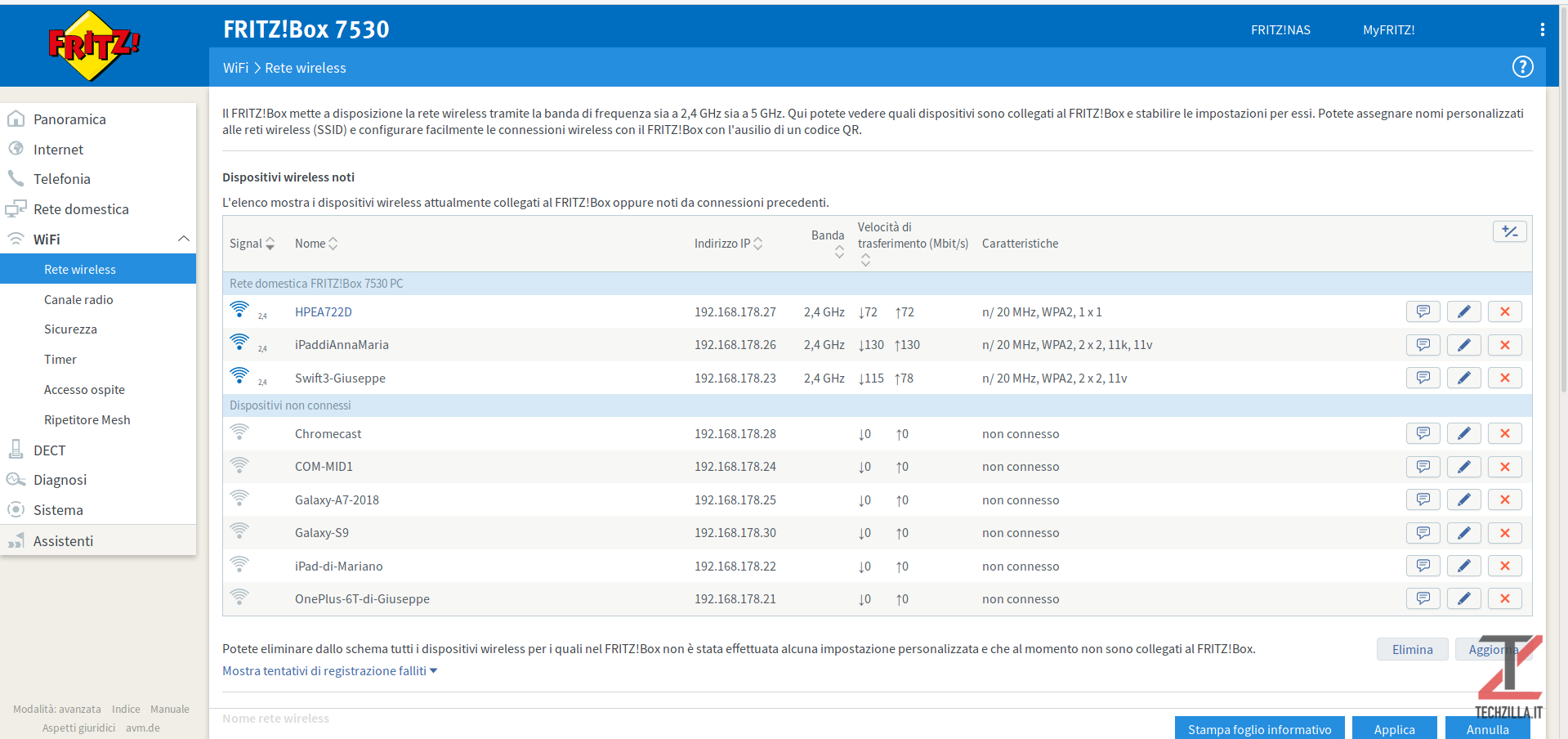Edit iPad-di-Mariano device
The image size is (1568, 739).
(1463, 566)
